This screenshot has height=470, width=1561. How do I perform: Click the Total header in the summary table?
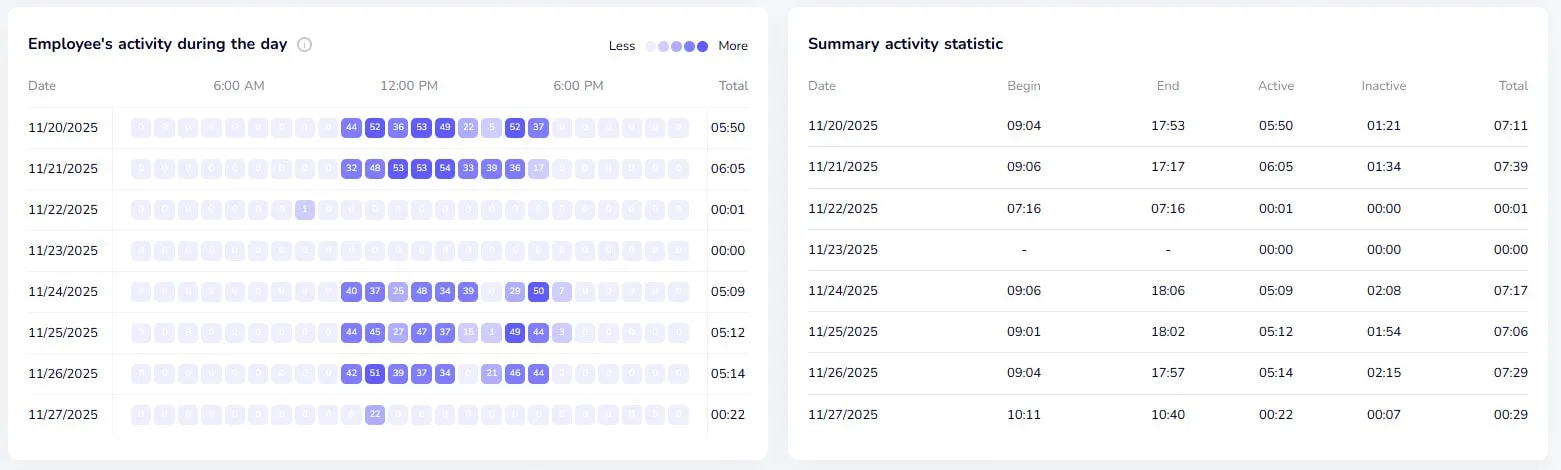click(x=1513, y=86)
